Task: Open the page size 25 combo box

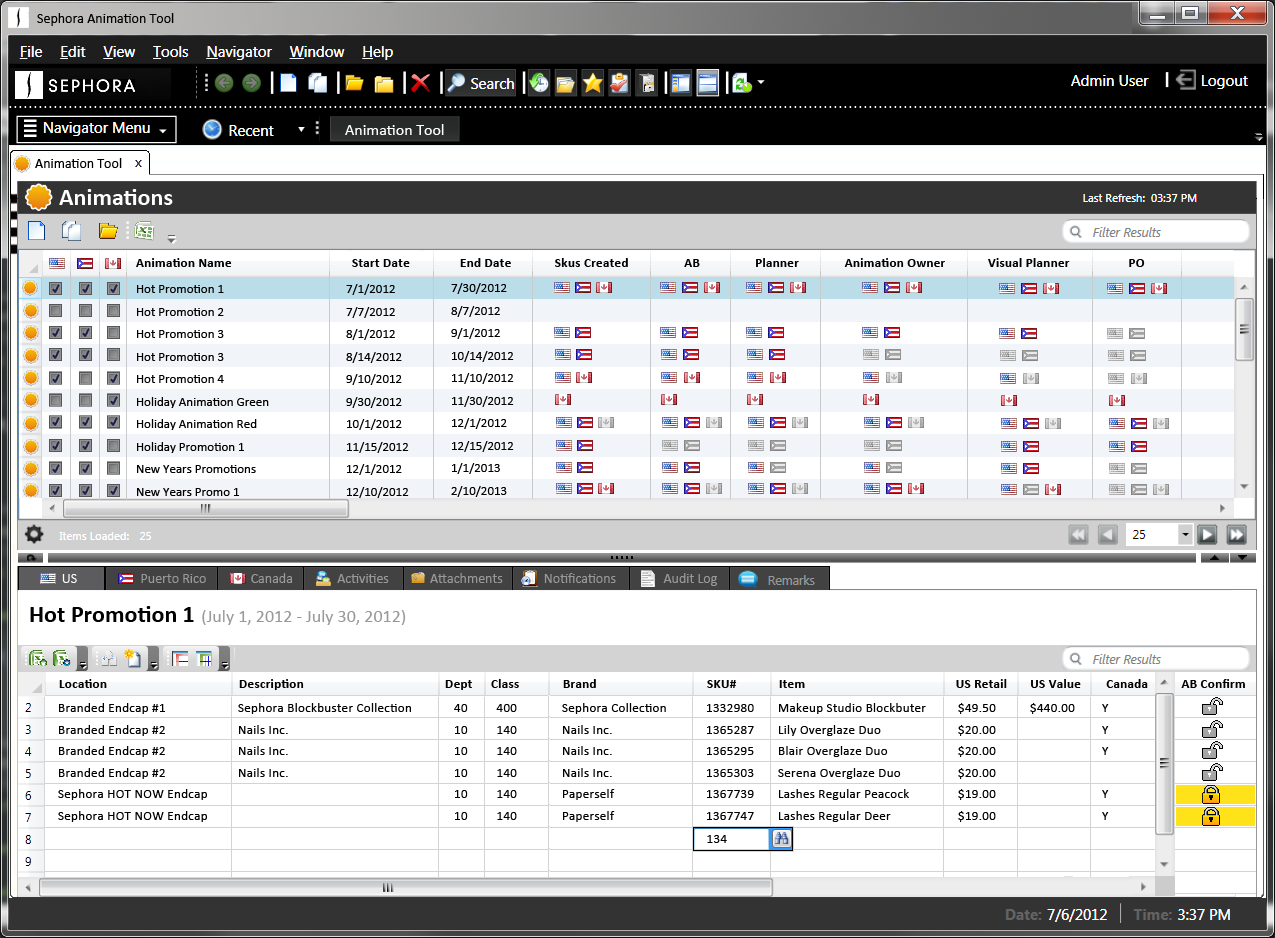Action: pyautogui.click(x=1159, y=535)
